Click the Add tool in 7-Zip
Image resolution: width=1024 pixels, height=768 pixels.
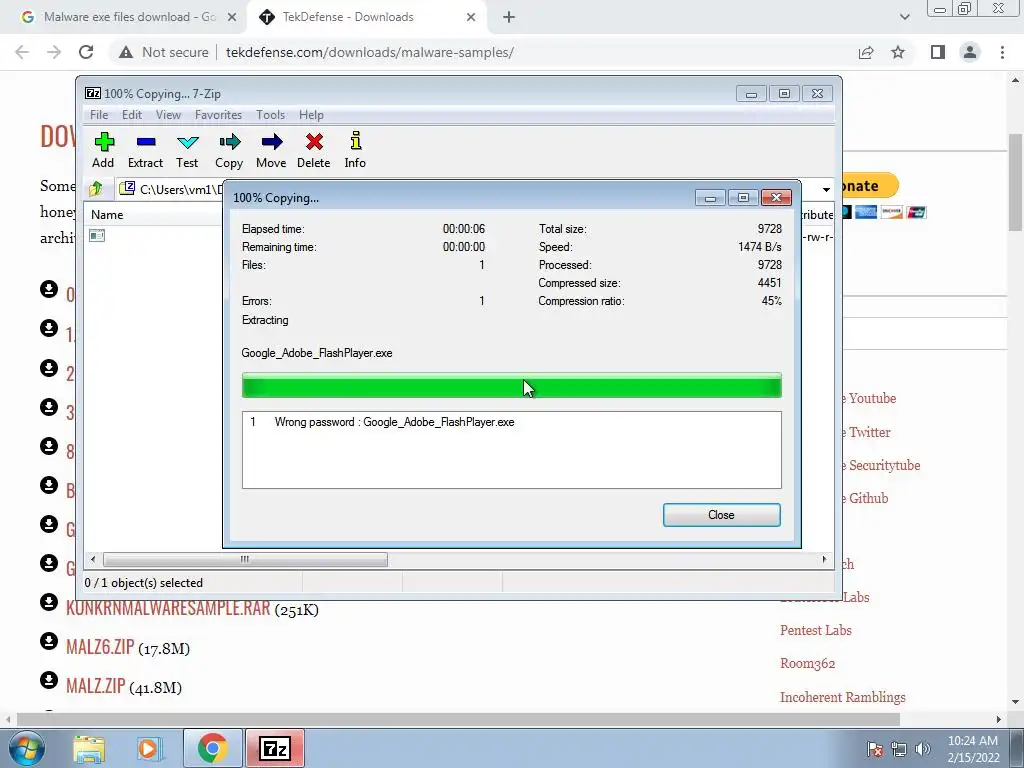pos(103,150)
